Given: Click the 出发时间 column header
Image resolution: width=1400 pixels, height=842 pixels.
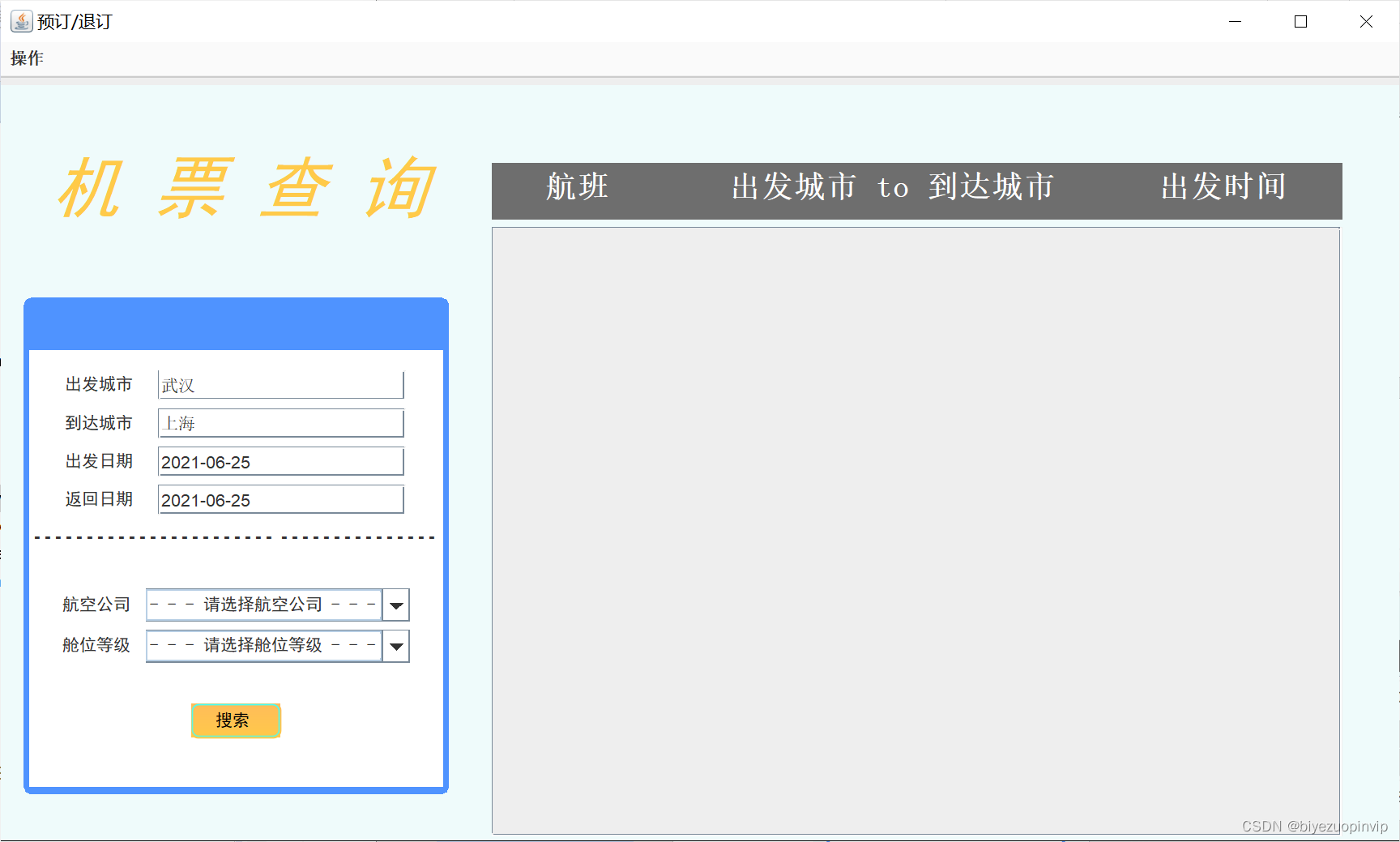Looking at the screenshot, I should (1223, 188).
